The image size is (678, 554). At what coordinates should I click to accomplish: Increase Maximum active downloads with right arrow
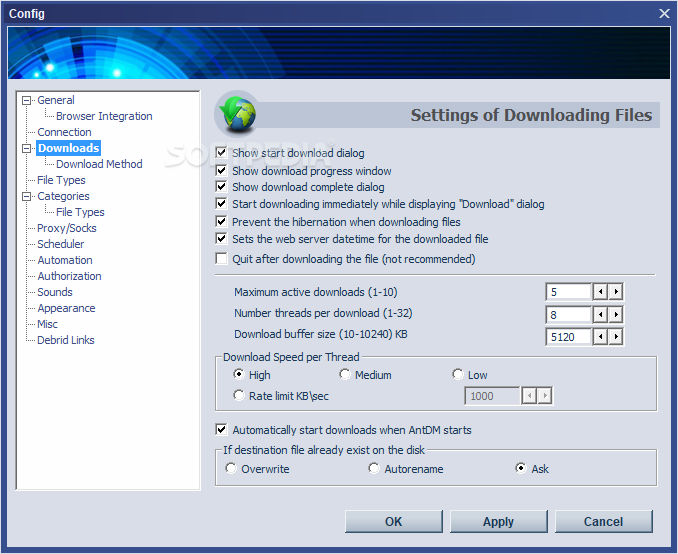pos(616,292)
